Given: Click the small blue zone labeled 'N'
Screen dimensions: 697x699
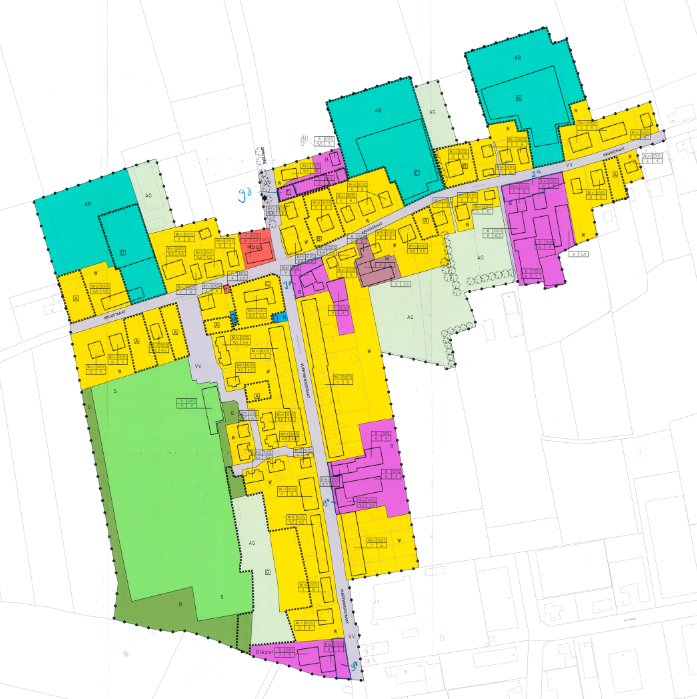Looking at the screenshot, I should pos(280,318).
